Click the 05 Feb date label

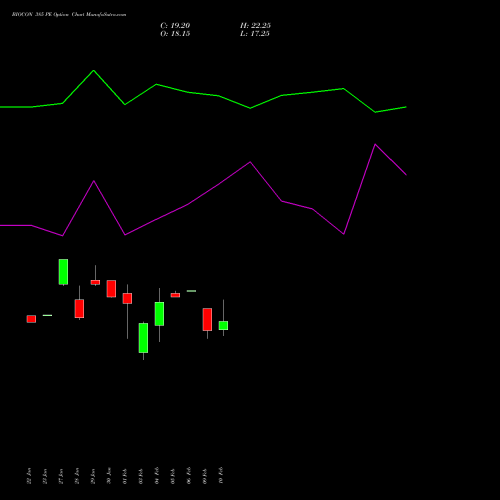[x=173, y=476]
